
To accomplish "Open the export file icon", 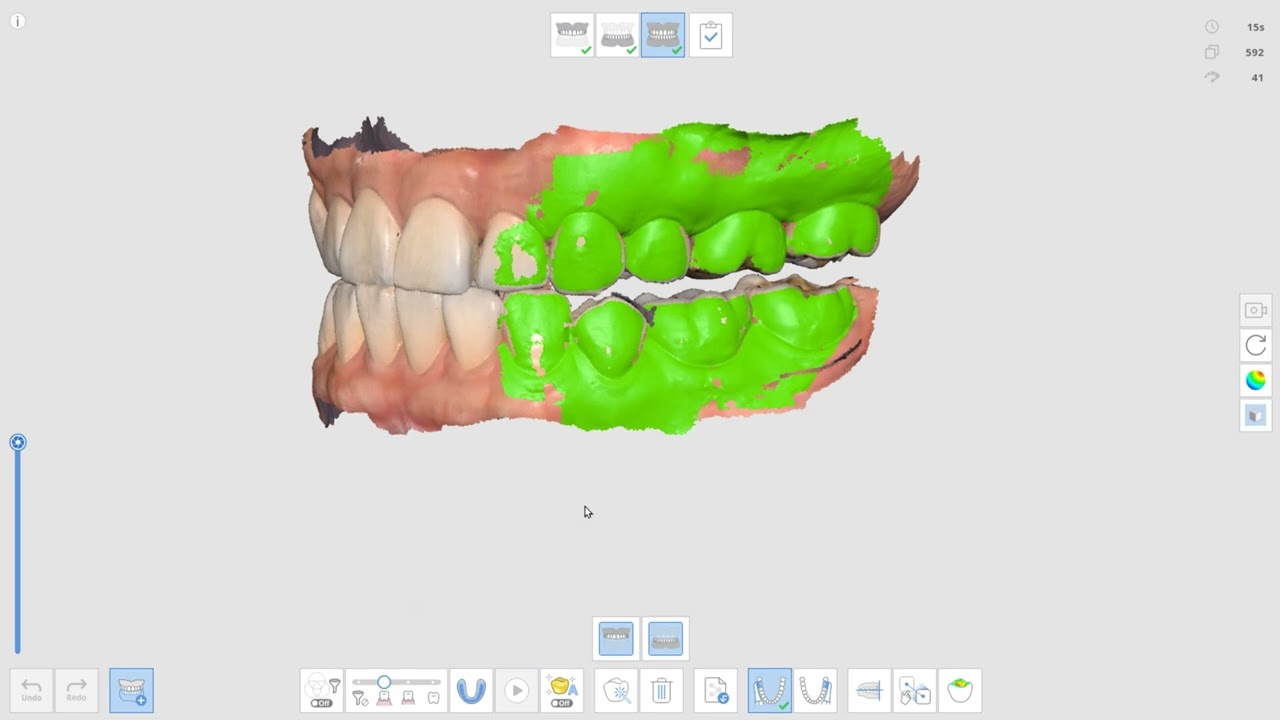I will pyautogui.click(x=716, y=690).
